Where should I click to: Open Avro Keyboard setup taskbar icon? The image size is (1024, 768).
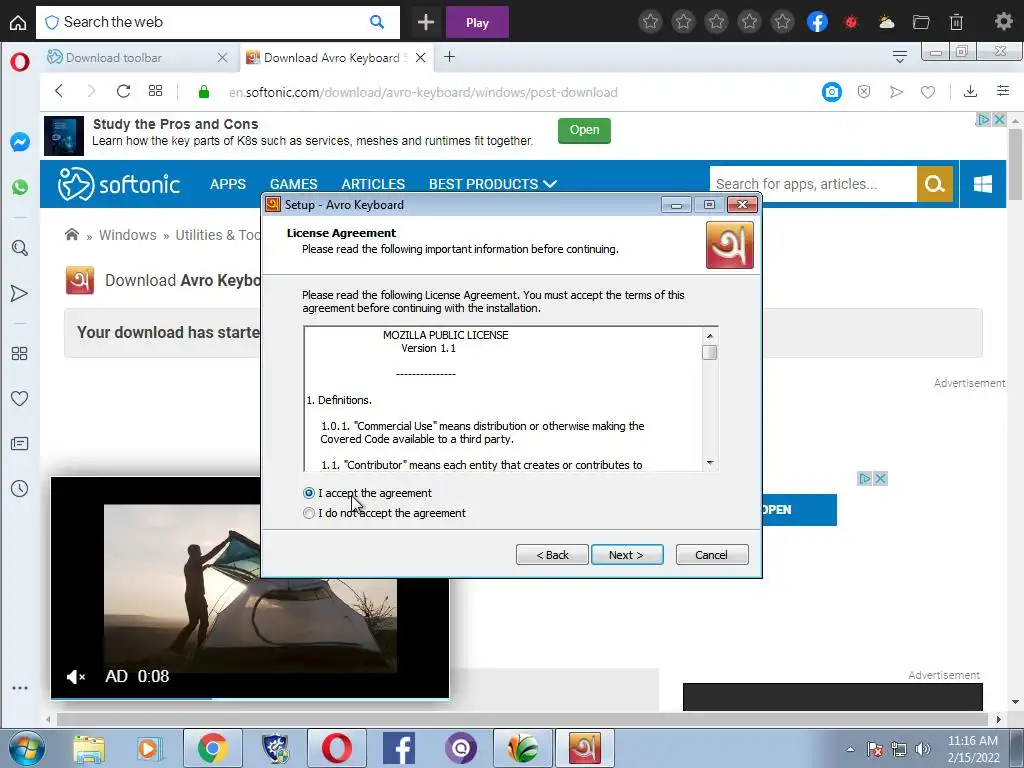click(x=584, y=748)
